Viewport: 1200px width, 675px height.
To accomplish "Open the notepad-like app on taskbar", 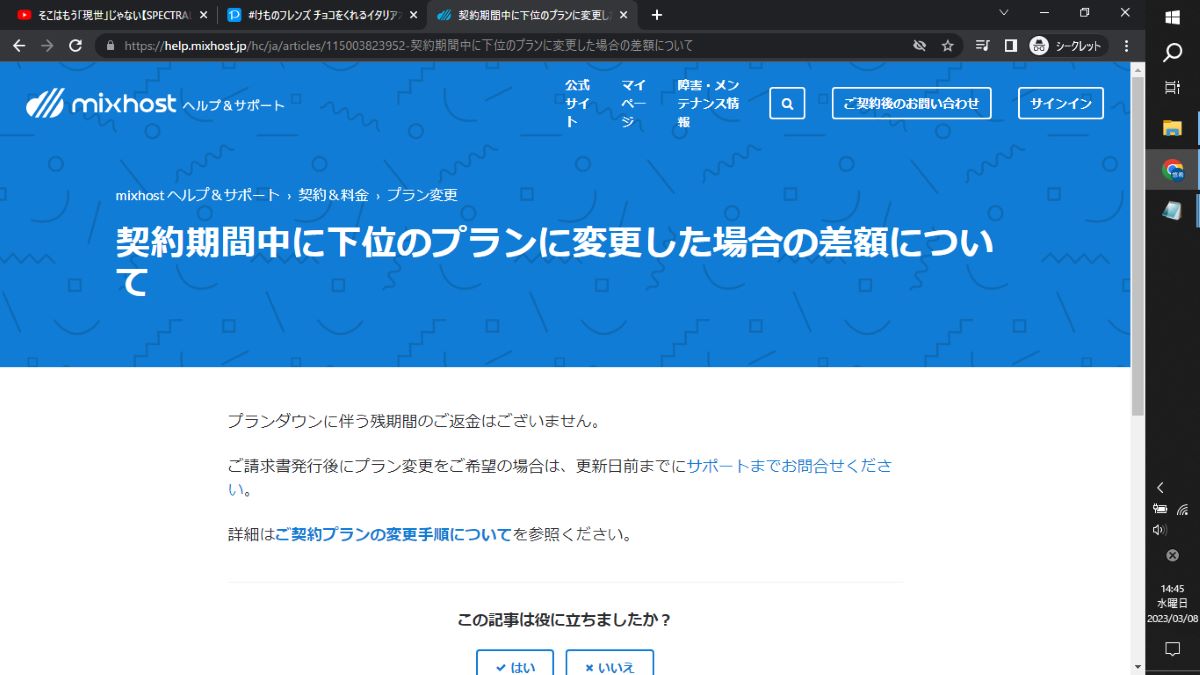I will coord(1173,210).
